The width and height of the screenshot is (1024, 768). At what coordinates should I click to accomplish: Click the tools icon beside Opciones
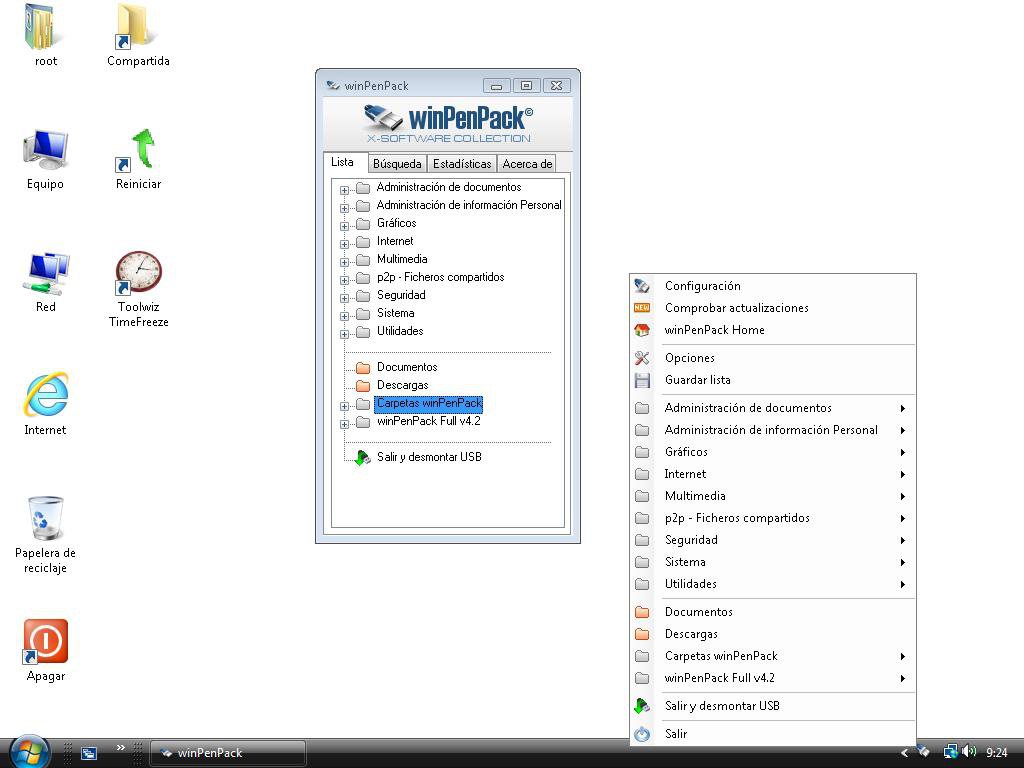click(x=642, y=358)
